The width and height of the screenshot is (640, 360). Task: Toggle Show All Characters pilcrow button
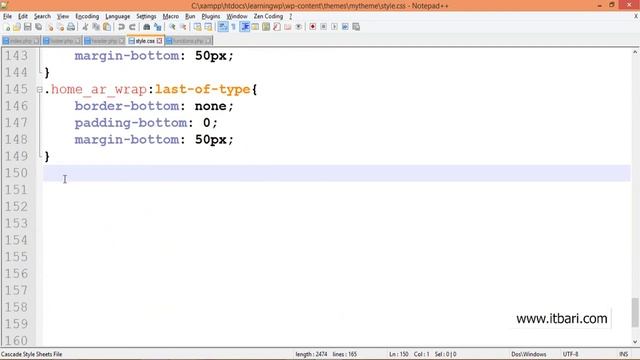(x=233, y=27)
